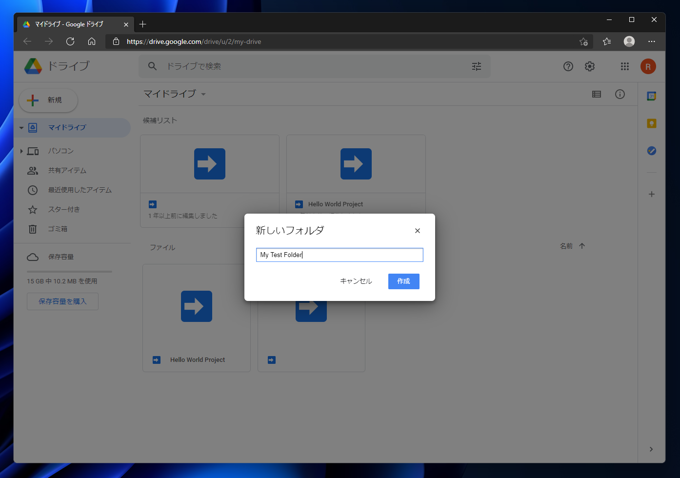Screen dimensions: 680x478
Task: Click the storage usage progress bar
Action: pyautogui.click(x=69, y=272)
